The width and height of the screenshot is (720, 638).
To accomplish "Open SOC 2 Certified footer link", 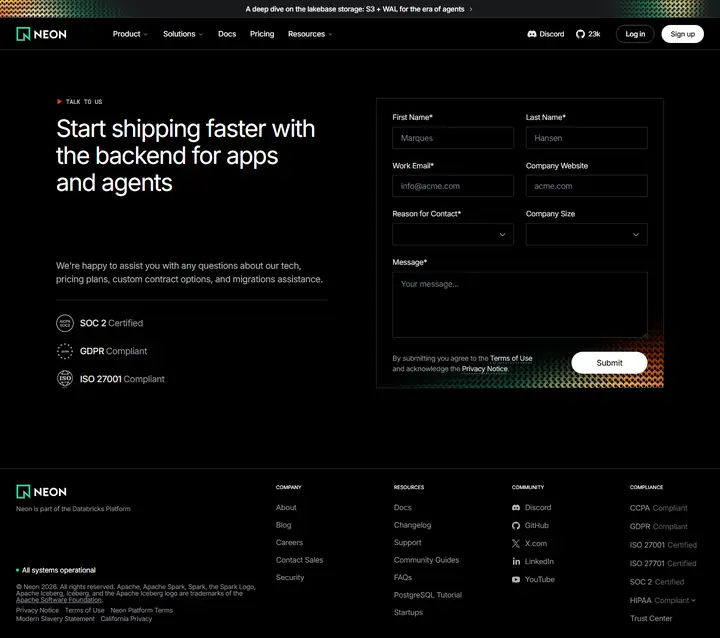I will [657, 582].
